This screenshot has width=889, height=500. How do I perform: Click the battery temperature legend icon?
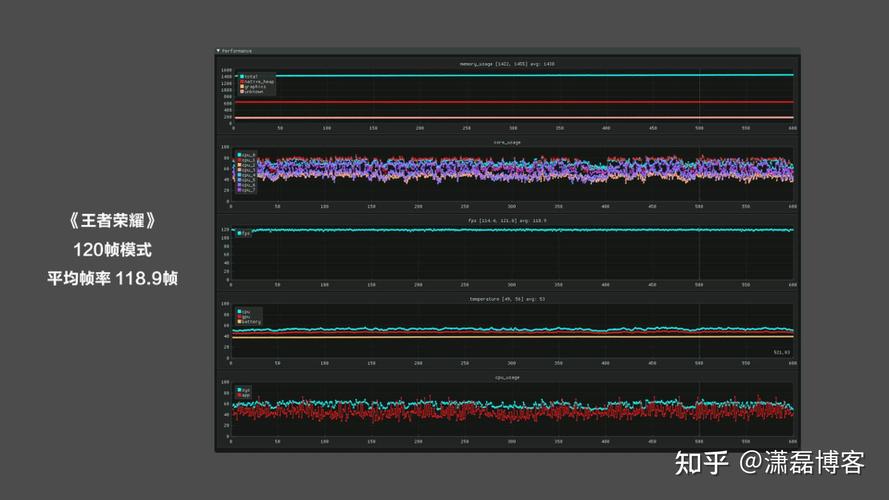coord(240,321)
